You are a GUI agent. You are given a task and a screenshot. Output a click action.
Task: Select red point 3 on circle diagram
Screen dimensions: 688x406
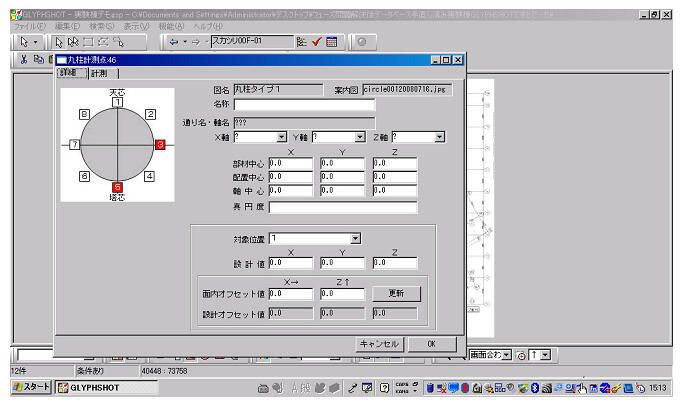click(x=160, y=145)
